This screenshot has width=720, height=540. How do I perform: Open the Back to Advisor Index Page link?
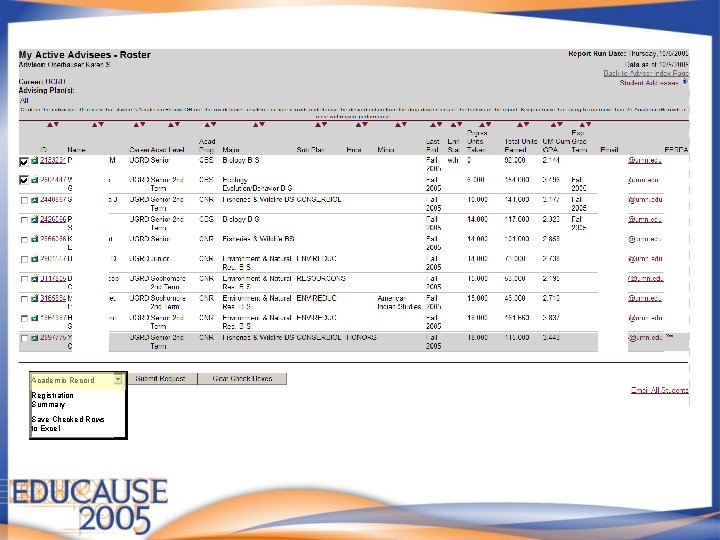(x=646, y=73)
